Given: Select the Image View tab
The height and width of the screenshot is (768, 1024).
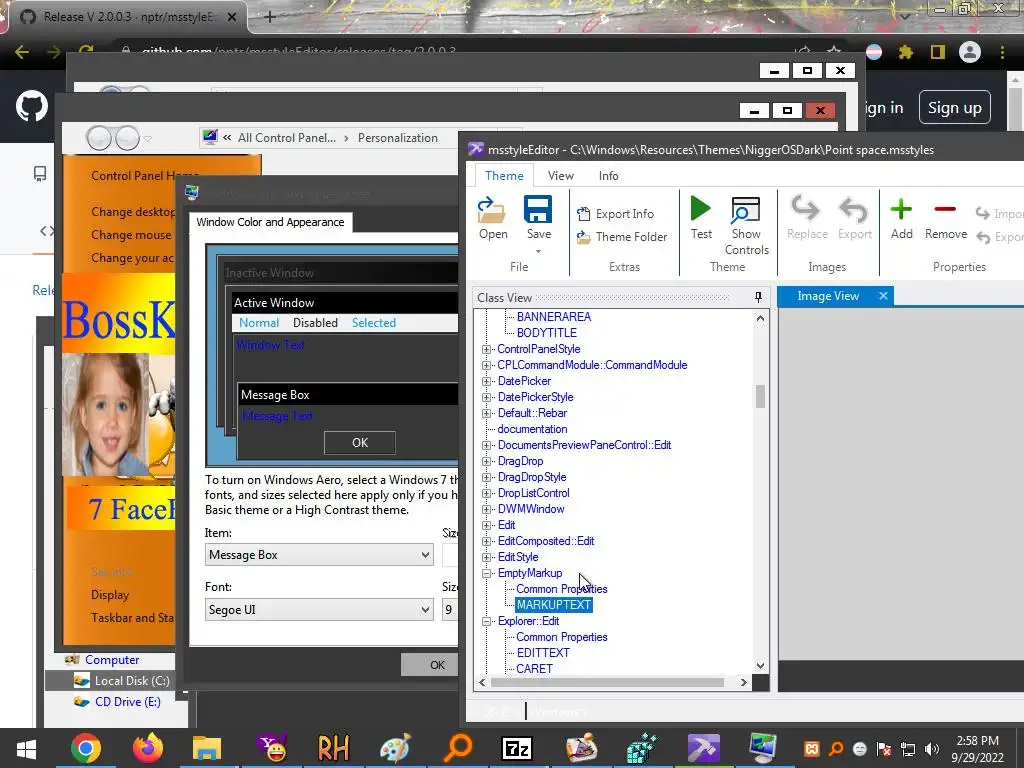Looking at the screenshot, I should pyautogui.click(x=827, y=296).
